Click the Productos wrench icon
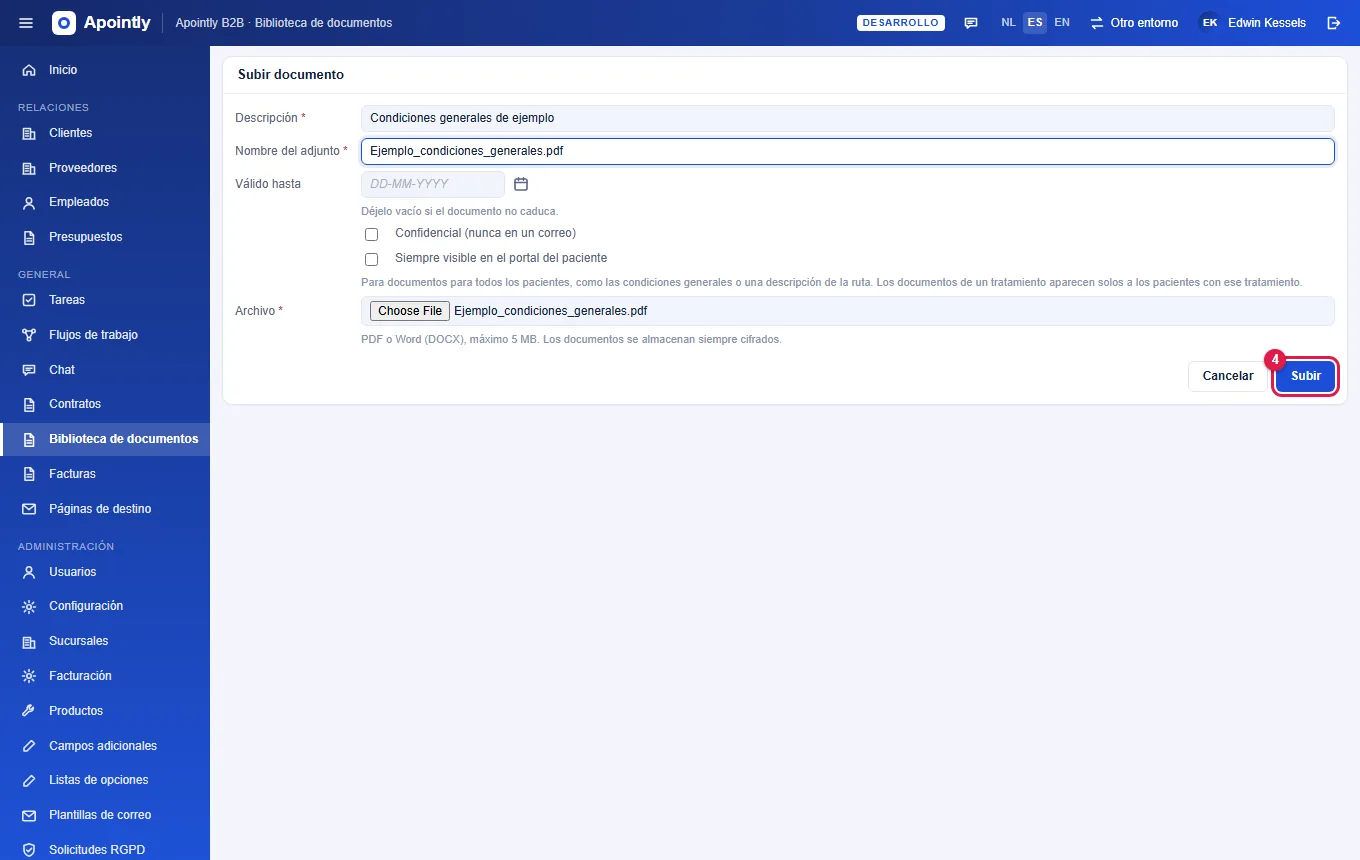This screenshot has height=860, width=1360. point(29,711)
